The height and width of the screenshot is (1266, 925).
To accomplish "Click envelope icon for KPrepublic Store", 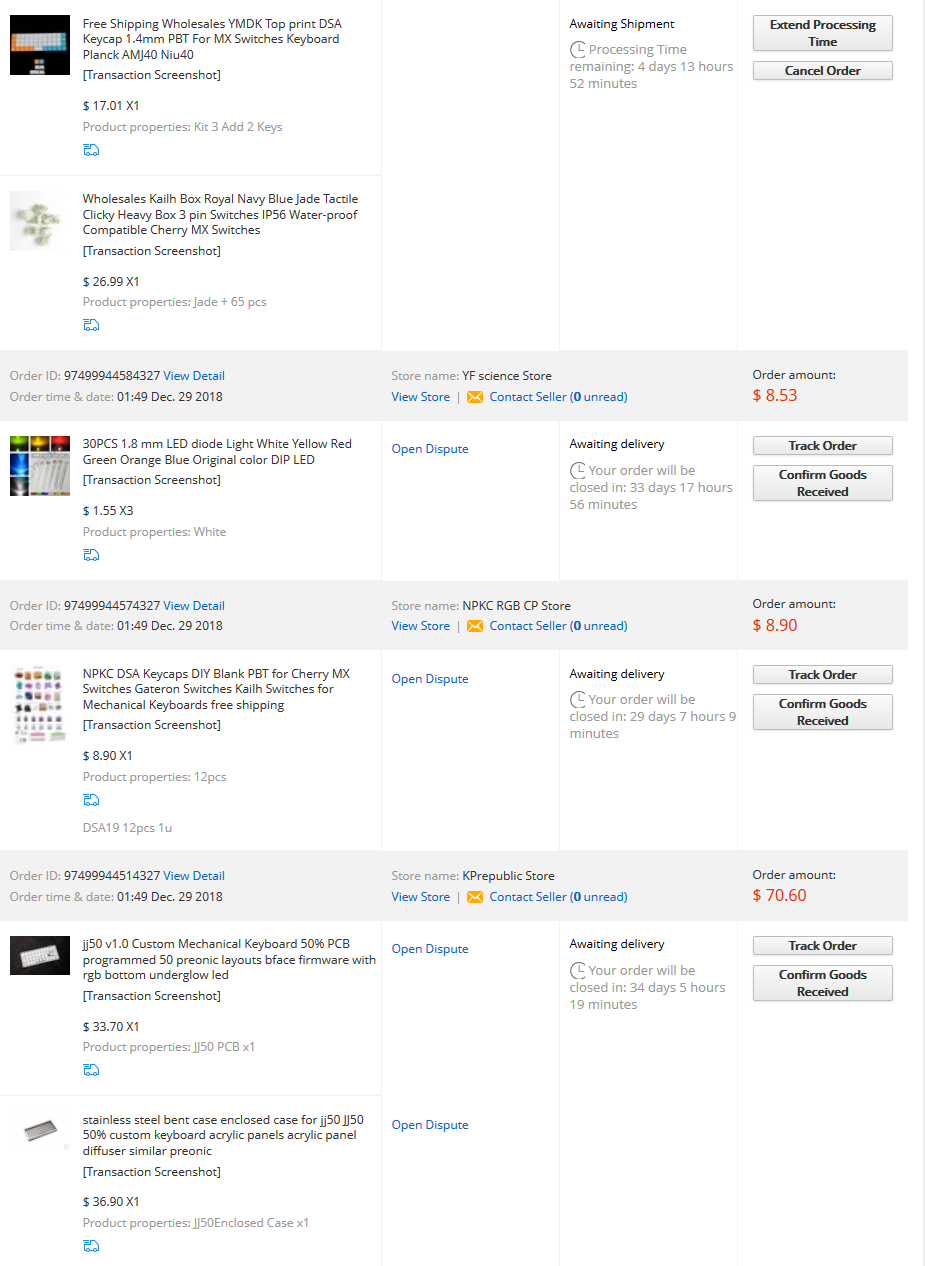I will 475,897.
